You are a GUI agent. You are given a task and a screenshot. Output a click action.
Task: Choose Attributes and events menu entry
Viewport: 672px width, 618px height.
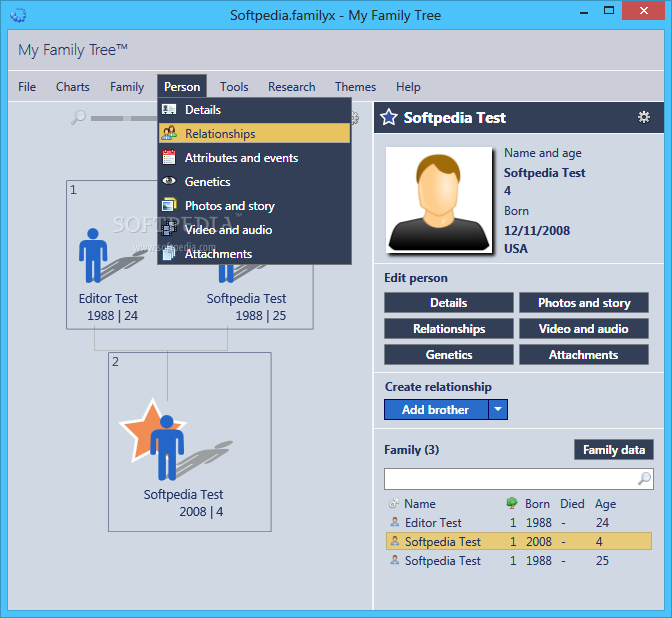(x=255, y=157)
